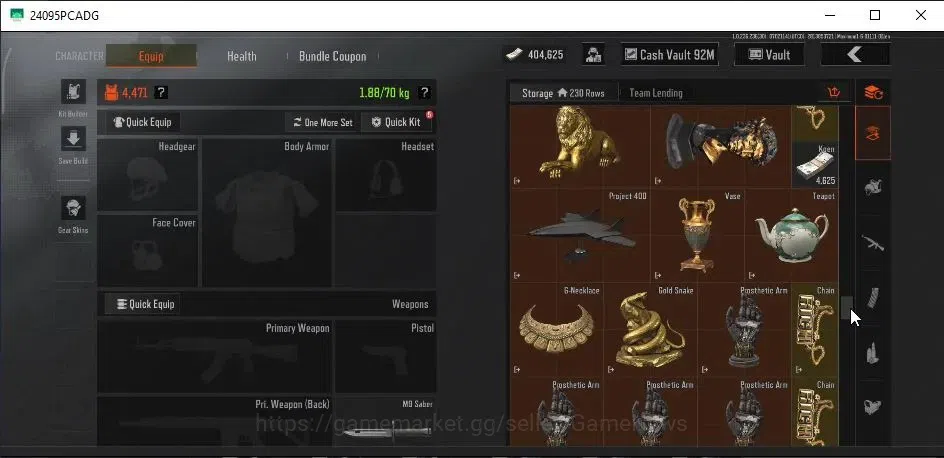Switch to the Team Lending tab
Viewport: 944px width, 458px height.
point(656,93)
